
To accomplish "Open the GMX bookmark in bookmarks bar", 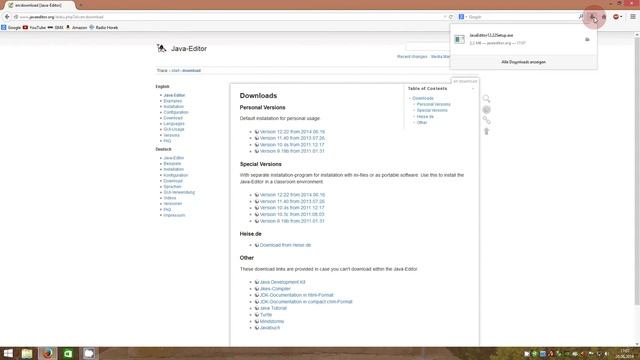I will click(x=56, y=27).
